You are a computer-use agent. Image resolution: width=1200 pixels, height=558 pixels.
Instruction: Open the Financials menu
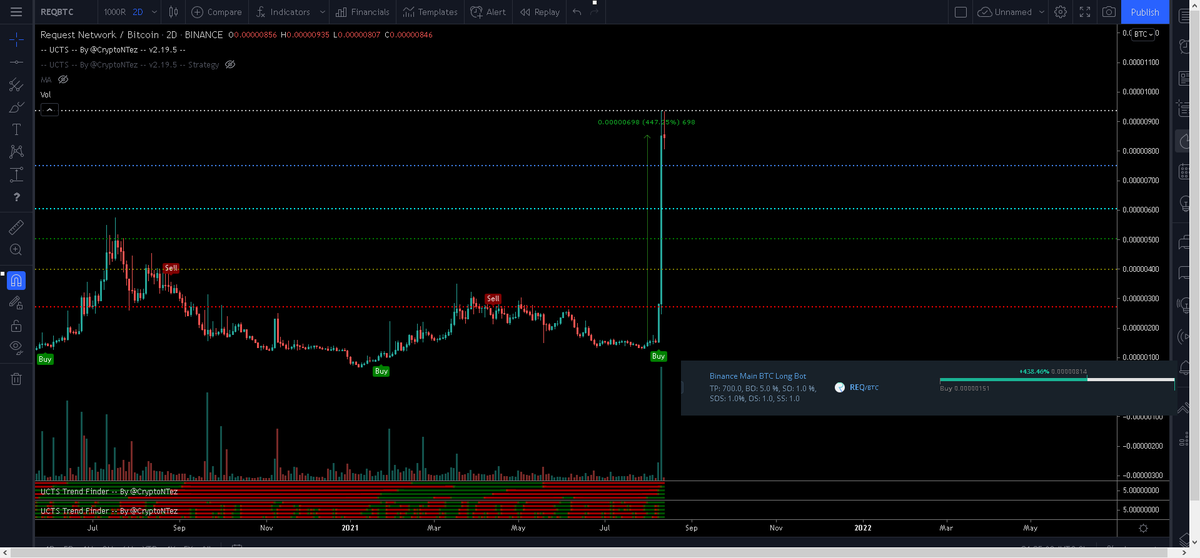[363, 12]
